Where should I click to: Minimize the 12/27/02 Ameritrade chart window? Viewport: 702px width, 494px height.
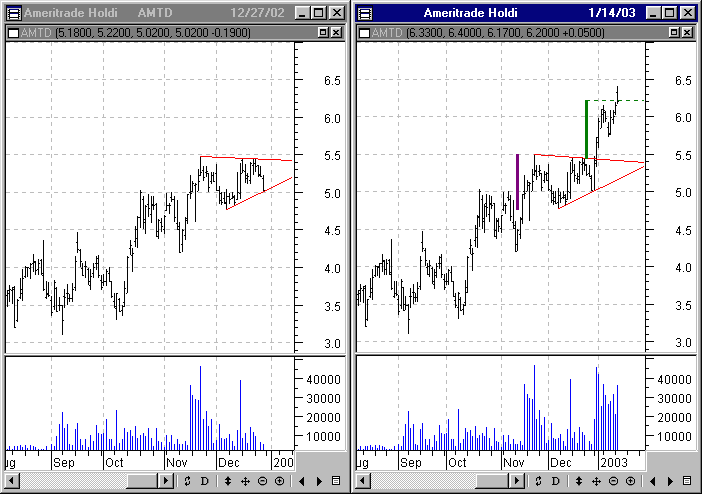pos(302,13)
